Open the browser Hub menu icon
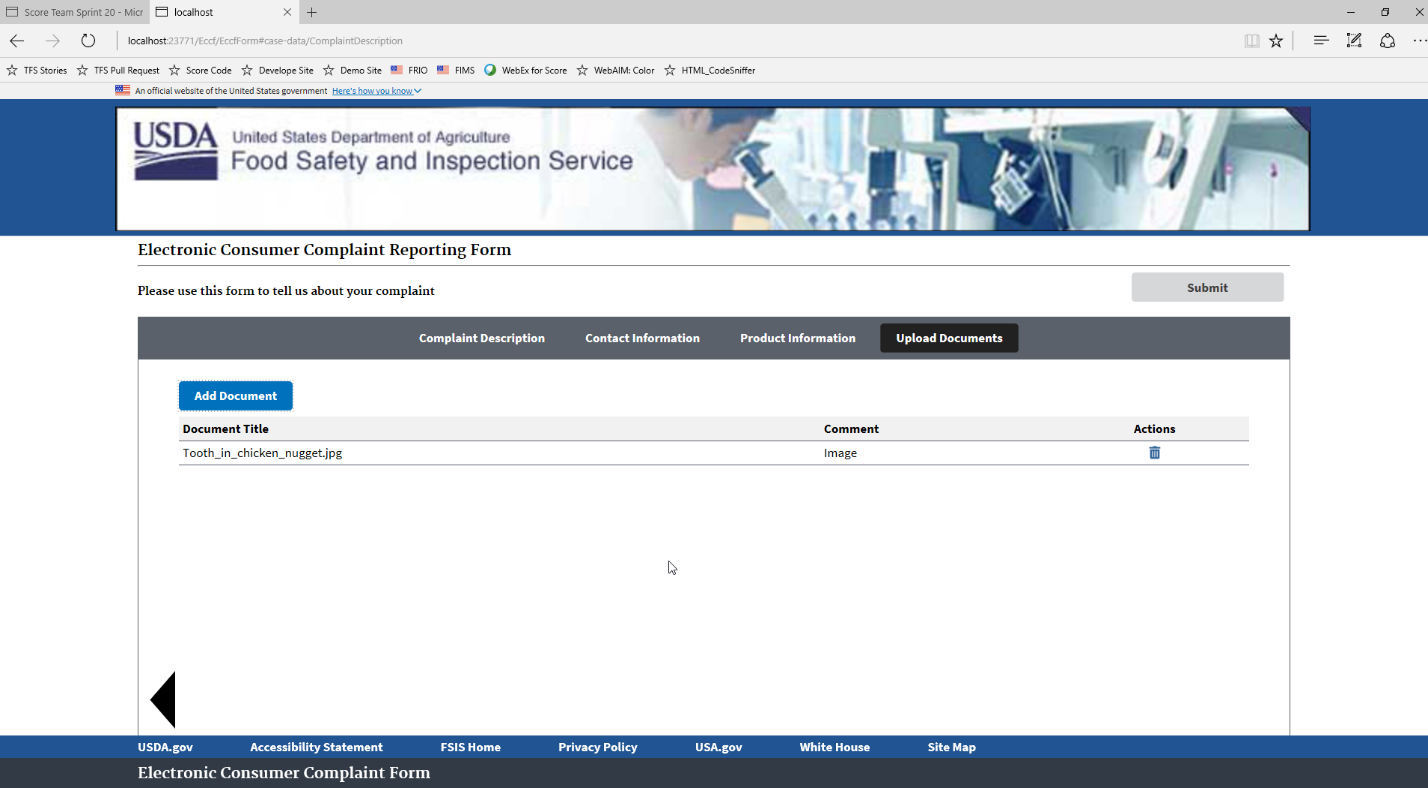 [1321, 41]
